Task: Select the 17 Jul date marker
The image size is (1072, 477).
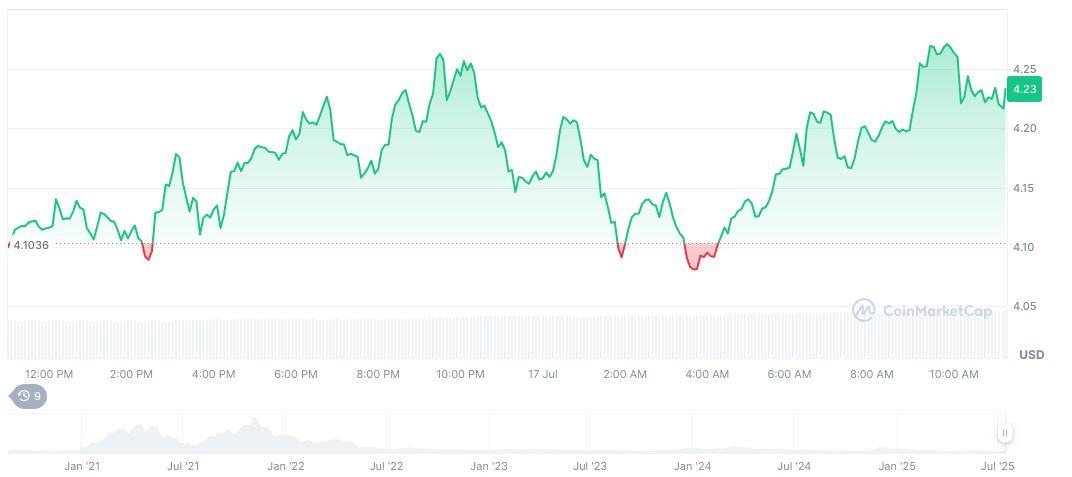Action: click(x=542, y=374)
